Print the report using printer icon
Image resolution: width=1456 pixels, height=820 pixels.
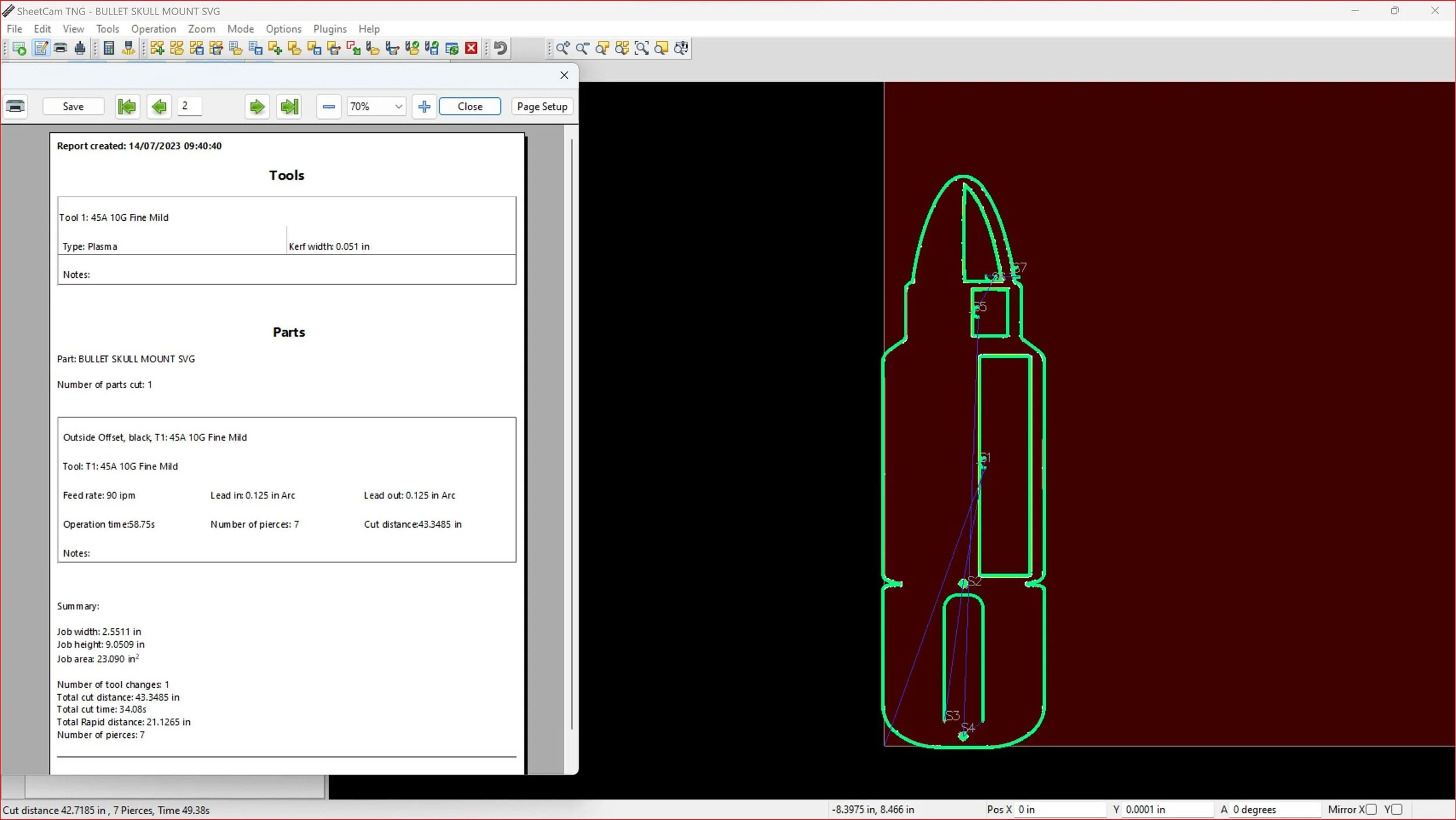click(x=15, y=107)
